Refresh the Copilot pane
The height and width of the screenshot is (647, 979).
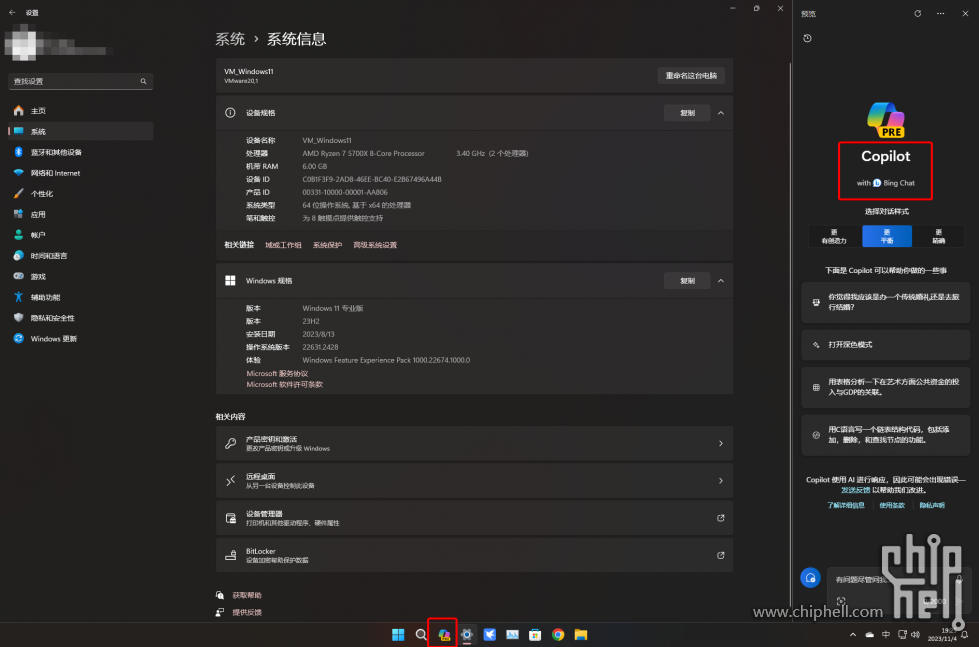pos(917,13)
